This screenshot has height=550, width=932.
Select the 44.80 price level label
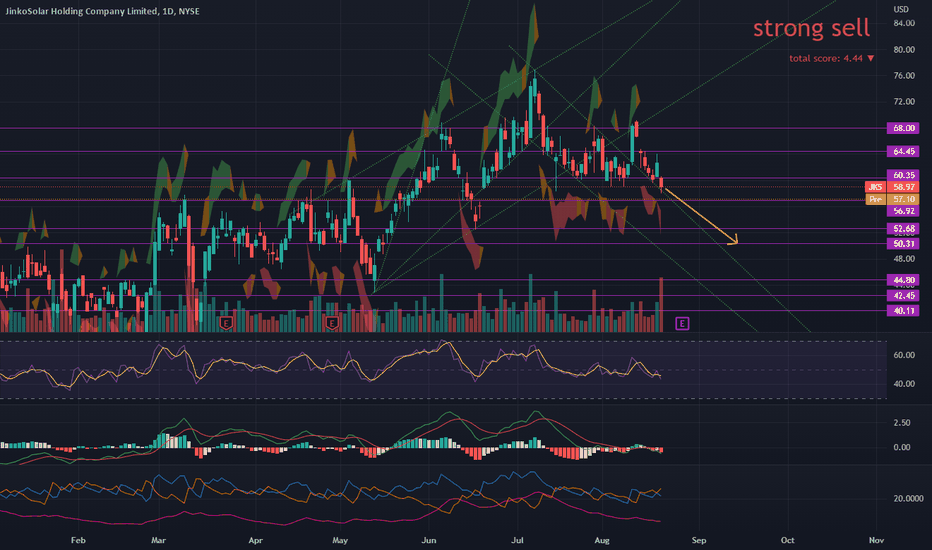click(x=903, y=280)
